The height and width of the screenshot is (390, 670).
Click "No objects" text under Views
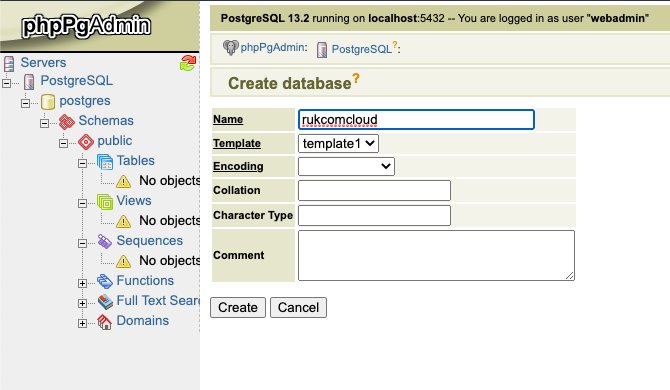170,220
